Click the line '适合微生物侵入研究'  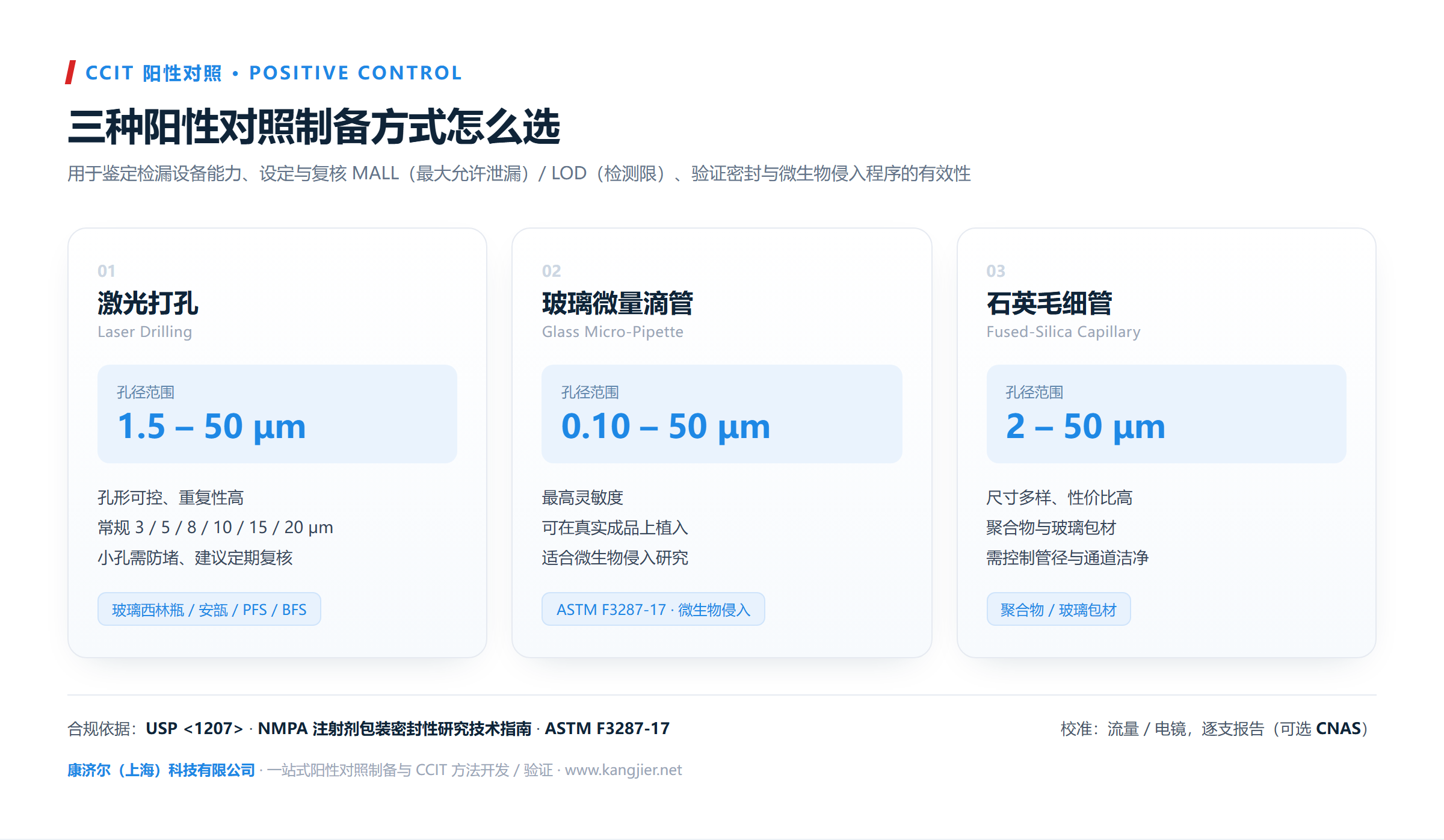615,558
